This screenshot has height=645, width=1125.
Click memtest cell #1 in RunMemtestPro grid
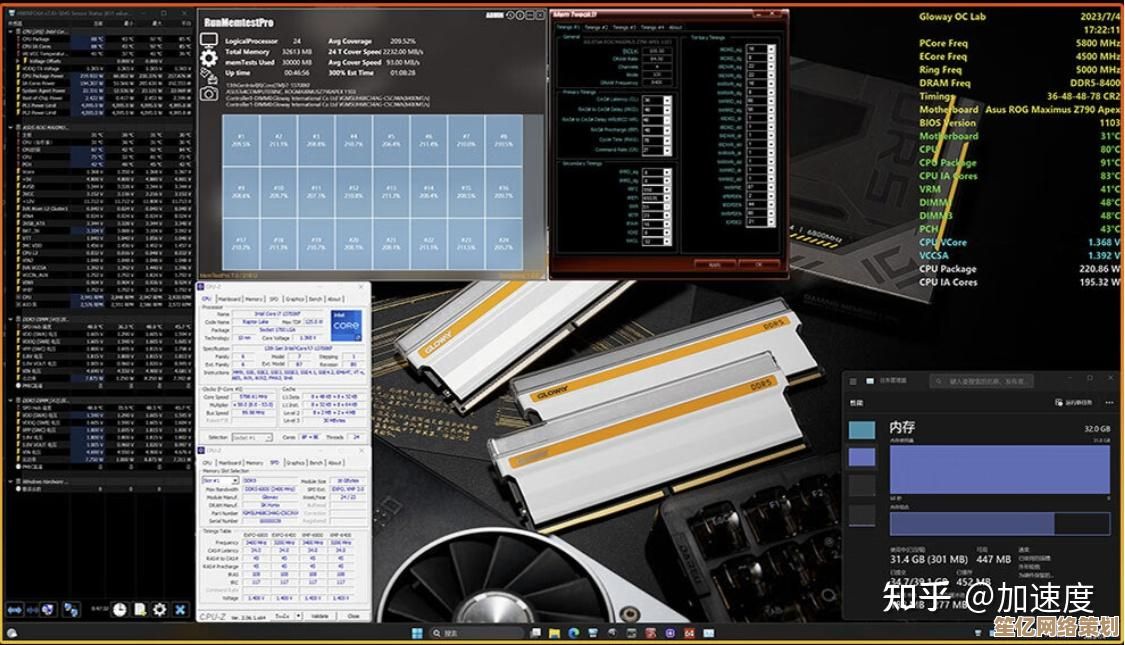point(241,141)
